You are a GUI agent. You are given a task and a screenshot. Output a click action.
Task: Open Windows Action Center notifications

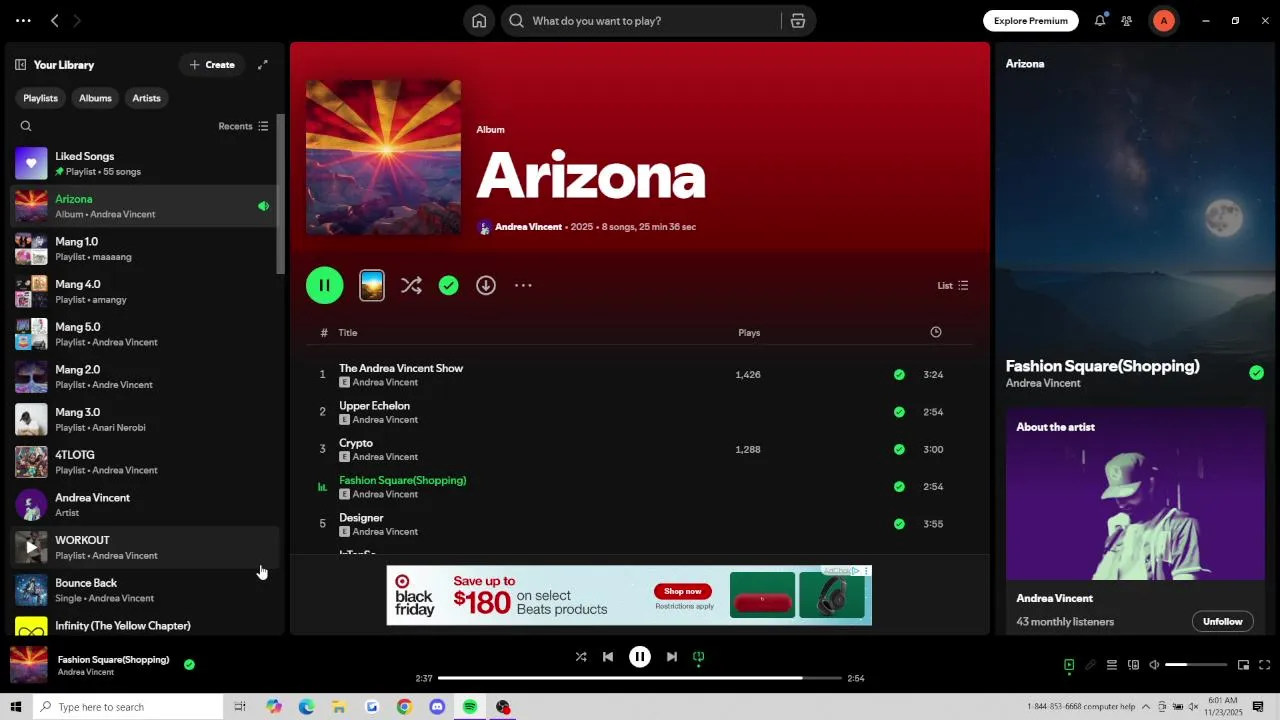tap(1258, 707)
